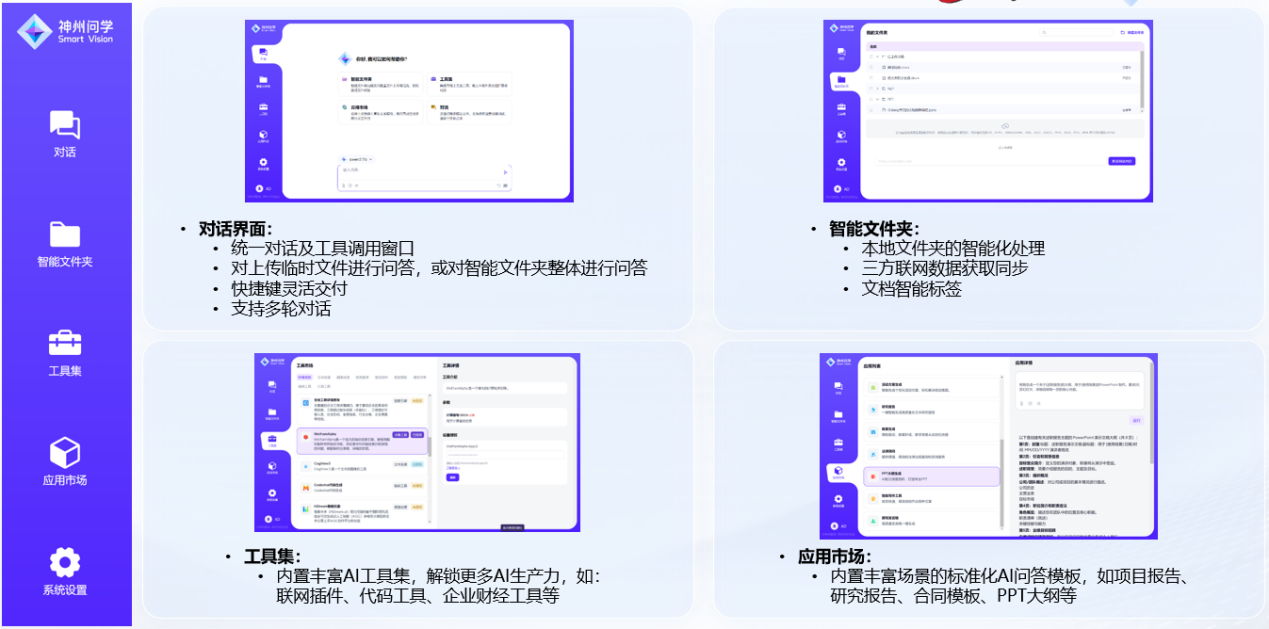Select the checkbox on the uploaded folder row

pyautogui.click(x=870, y=56)
